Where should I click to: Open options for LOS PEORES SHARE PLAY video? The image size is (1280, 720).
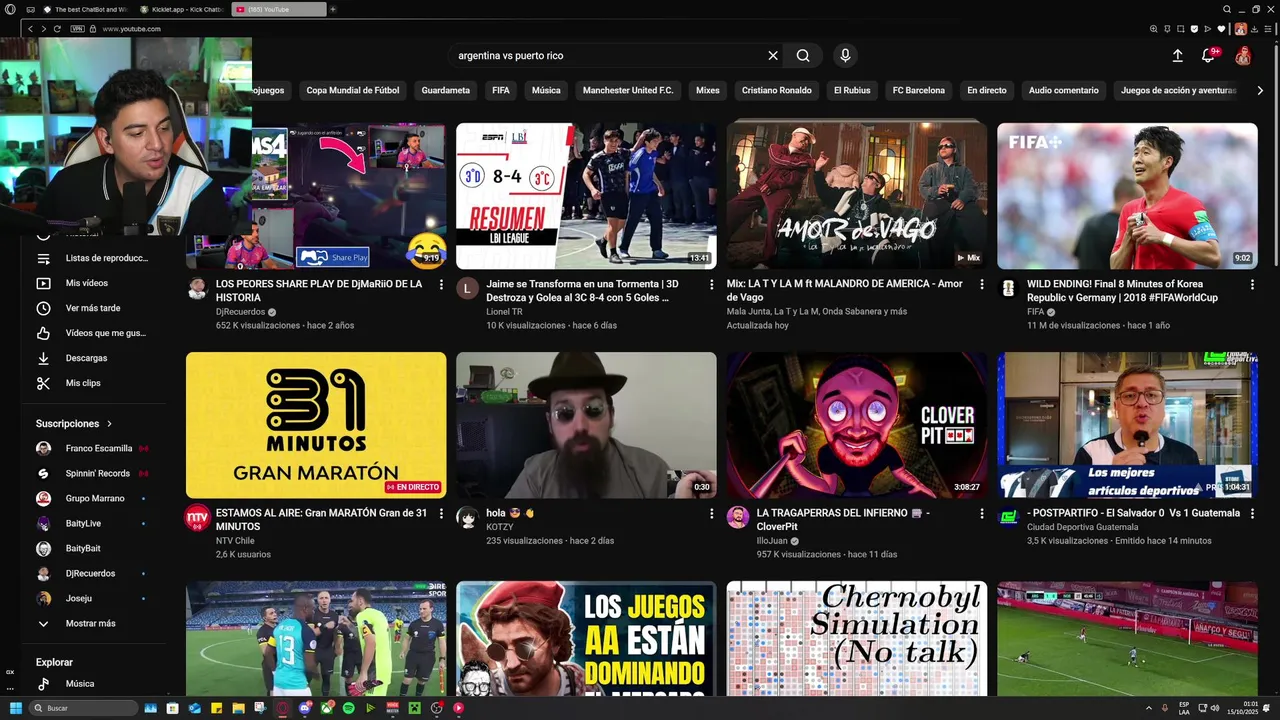coord(441,285)
